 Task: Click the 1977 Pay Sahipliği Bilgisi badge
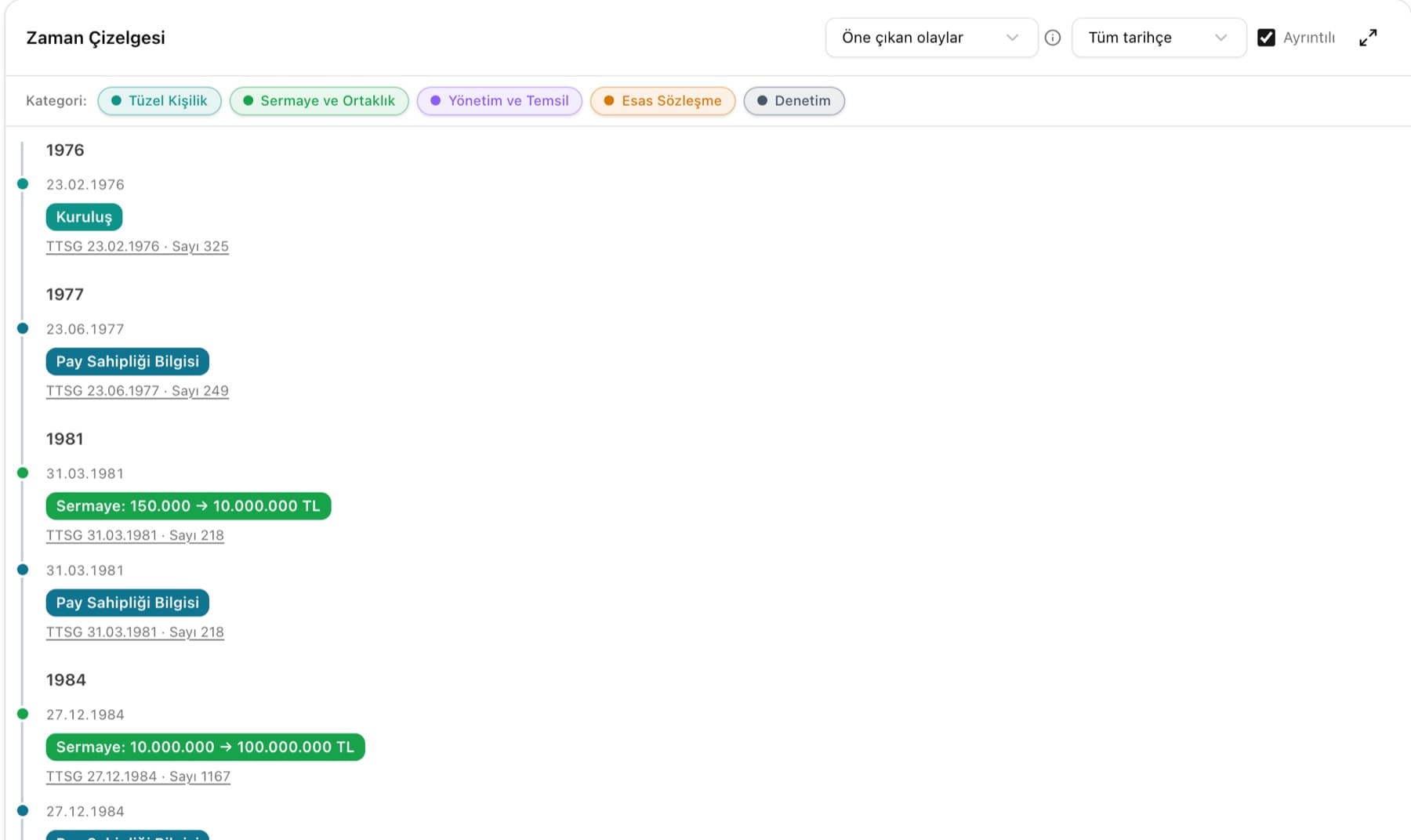(128, 361)
